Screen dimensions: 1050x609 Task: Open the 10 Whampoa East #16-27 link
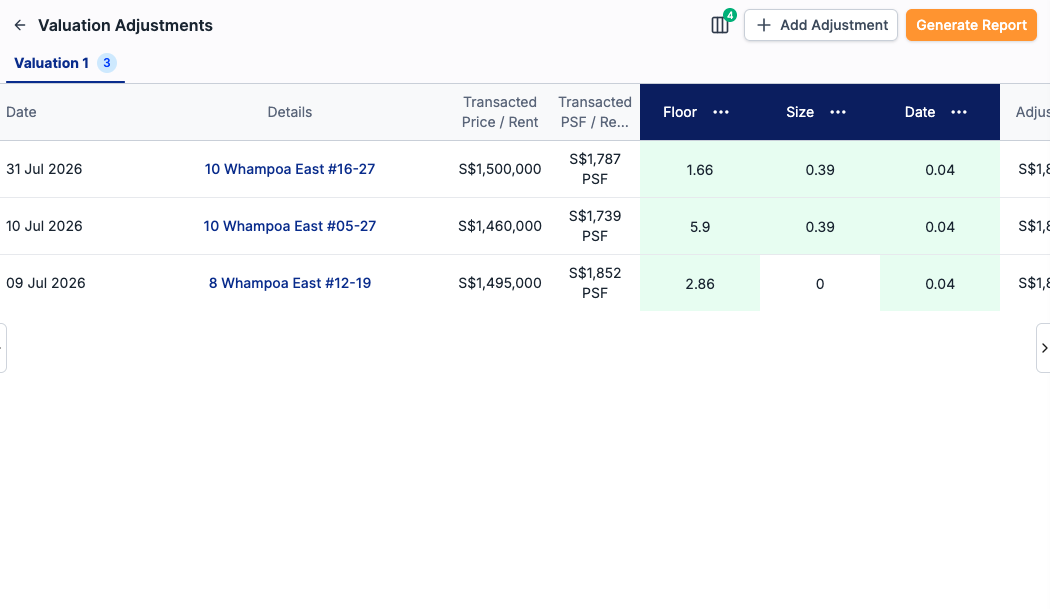pos(290,169)
